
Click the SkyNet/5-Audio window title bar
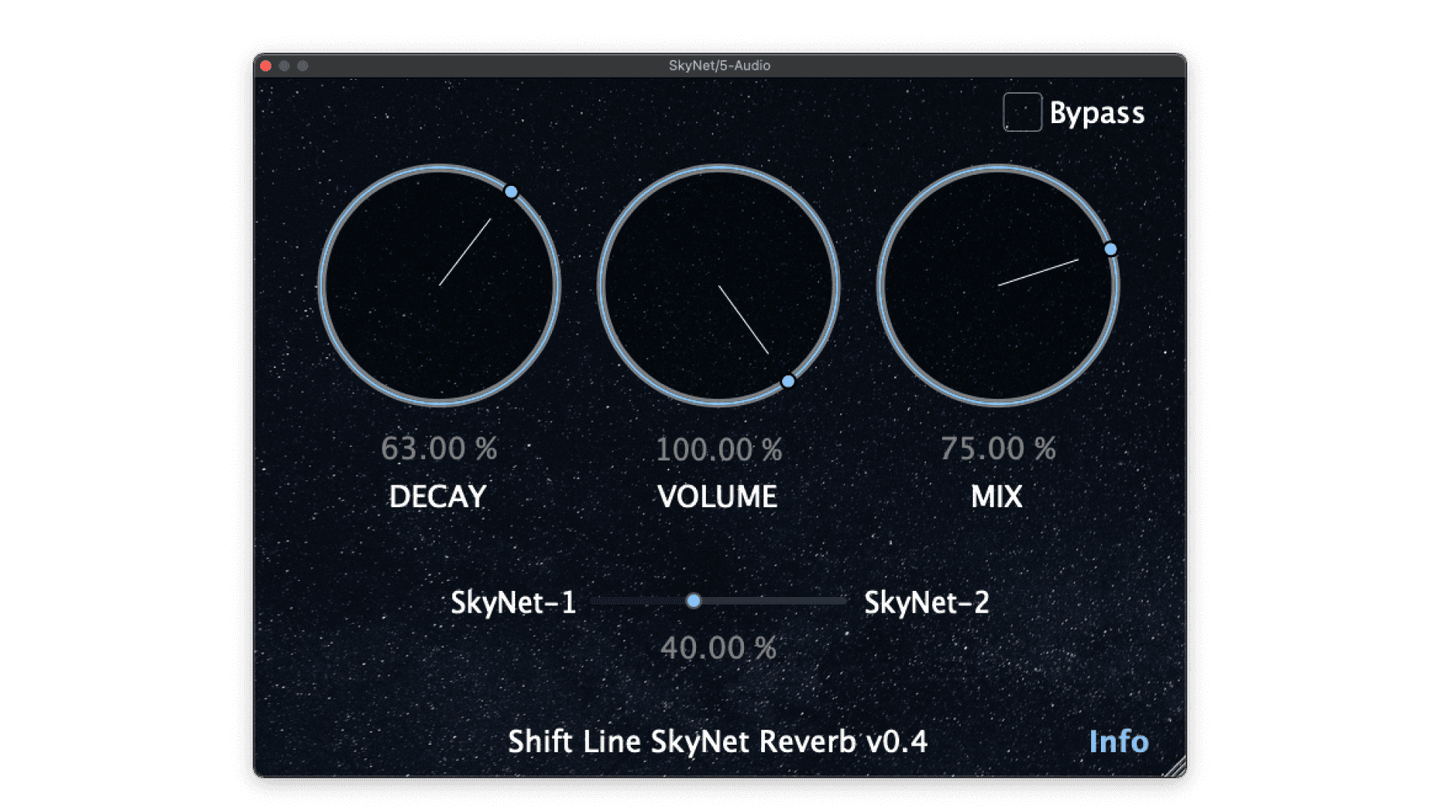tap(720, 65)
